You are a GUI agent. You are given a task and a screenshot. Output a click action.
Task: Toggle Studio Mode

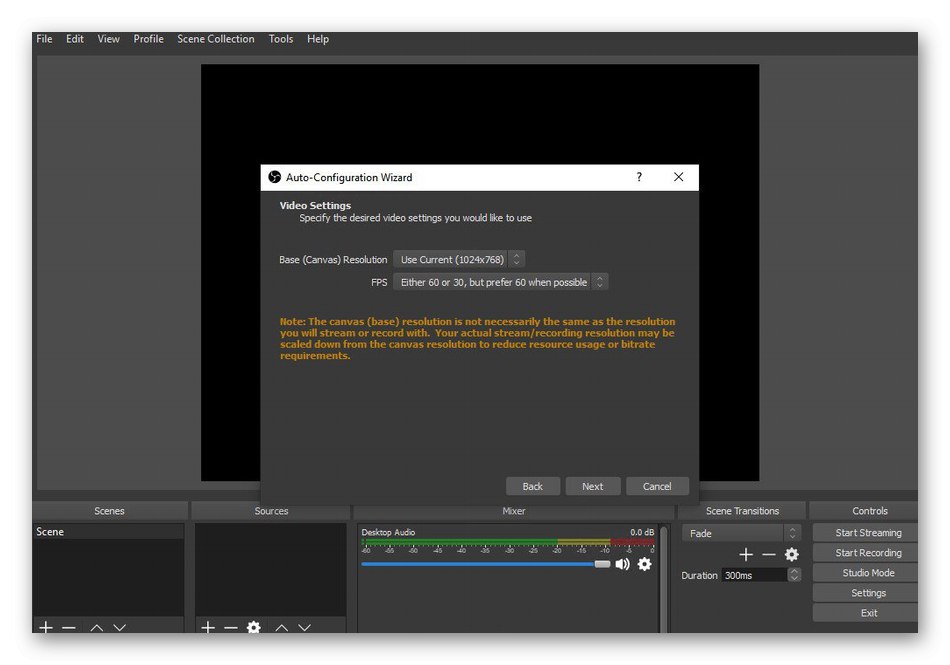pos(867,572)
